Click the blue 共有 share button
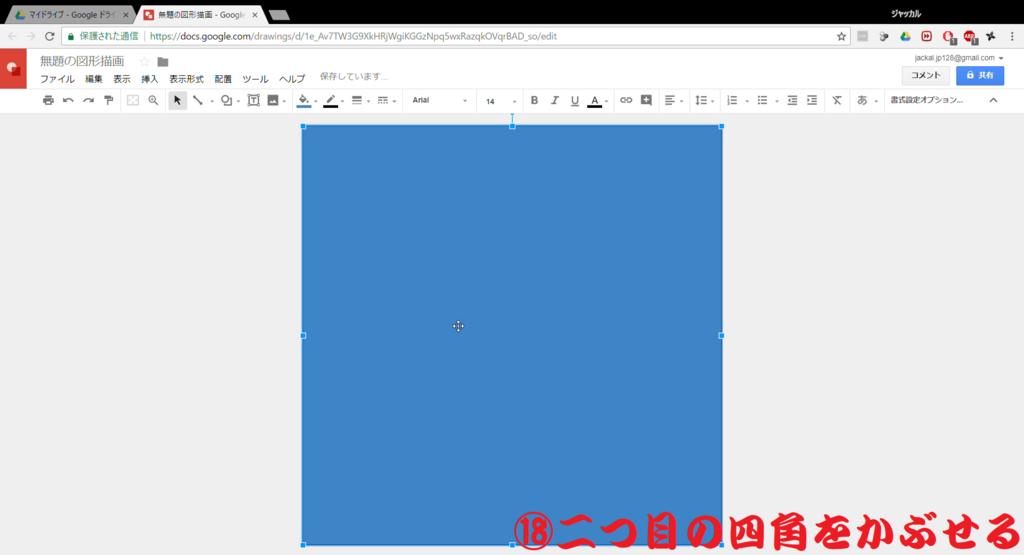 point(980,75)
